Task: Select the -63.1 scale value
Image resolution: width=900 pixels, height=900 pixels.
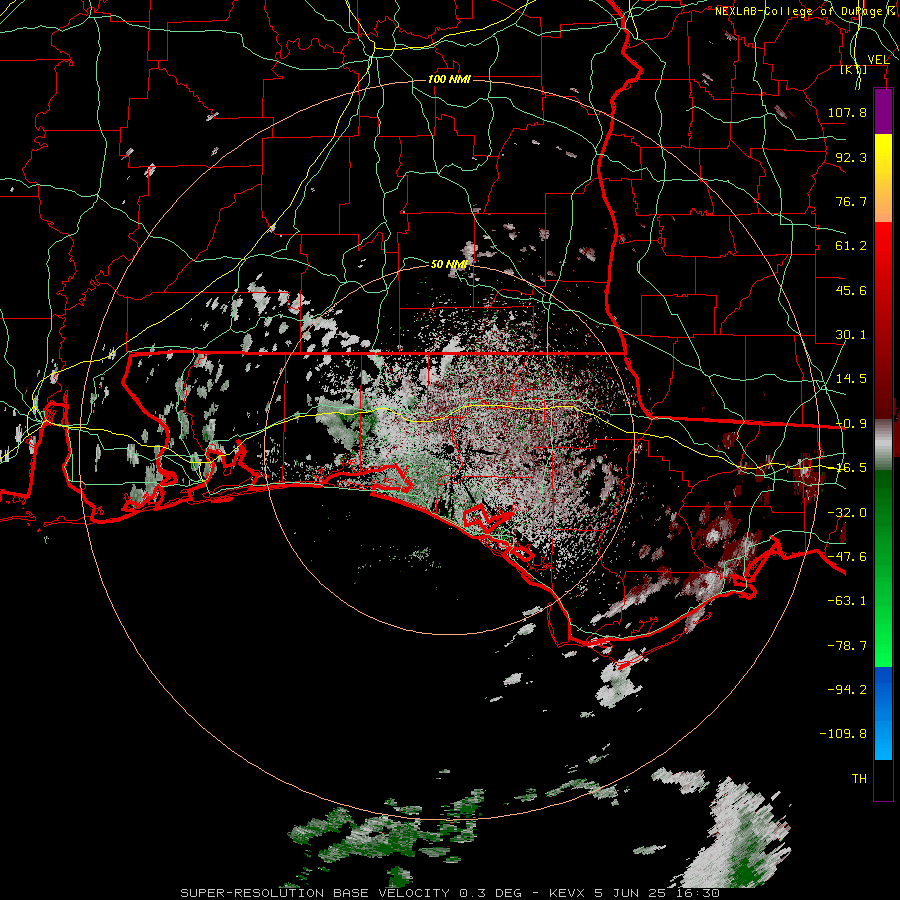Action: pyautogui.click(x=847, y=601)
